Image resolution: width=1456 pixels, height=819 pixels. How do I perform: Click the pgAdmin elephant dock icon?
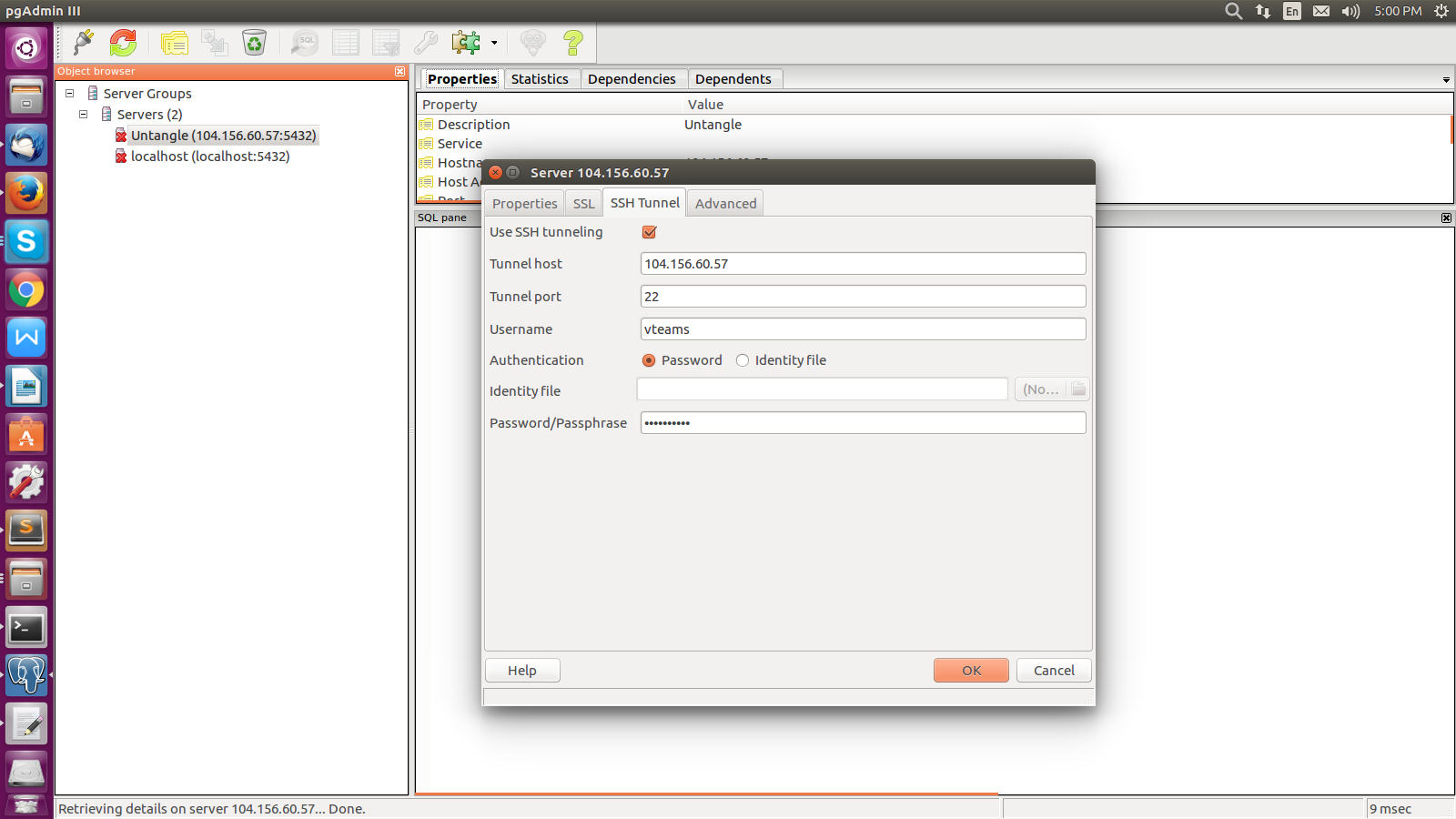click(x=26, y=675)
